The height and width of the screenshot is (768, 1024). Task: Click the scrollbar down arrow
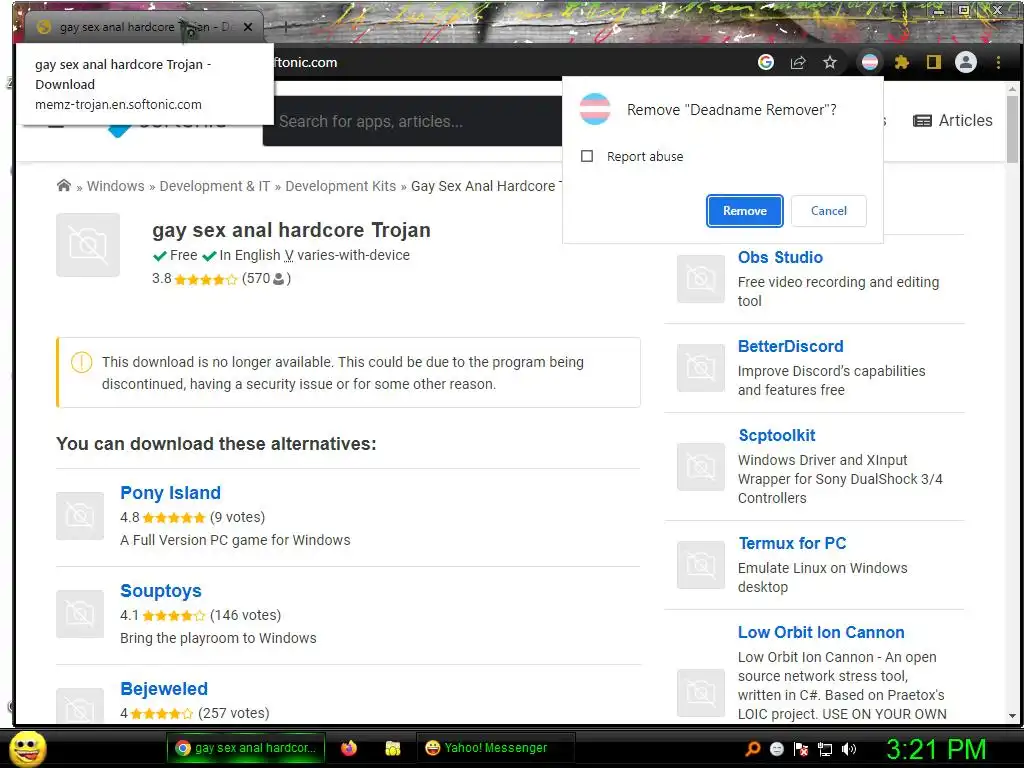pyautogui.click(x=1012, y=716)
